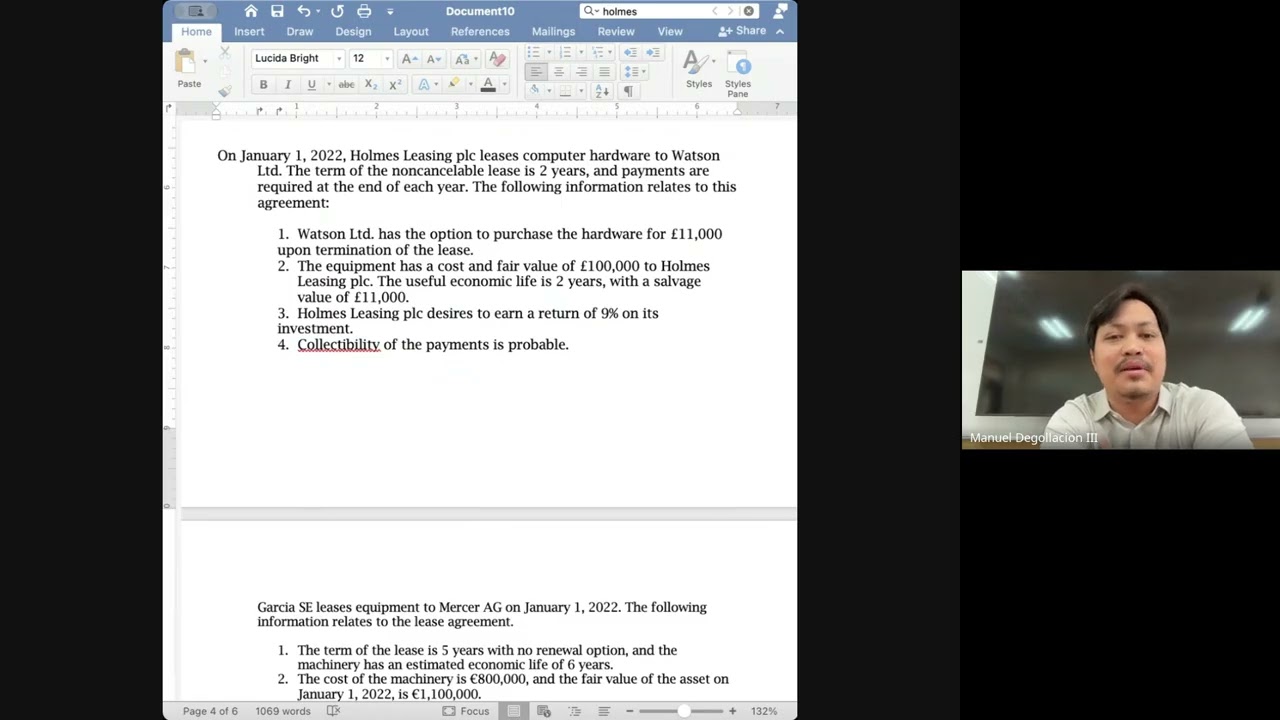Apply yellow text highlight color
This screenshot has width=1280, height=720.
454,85
